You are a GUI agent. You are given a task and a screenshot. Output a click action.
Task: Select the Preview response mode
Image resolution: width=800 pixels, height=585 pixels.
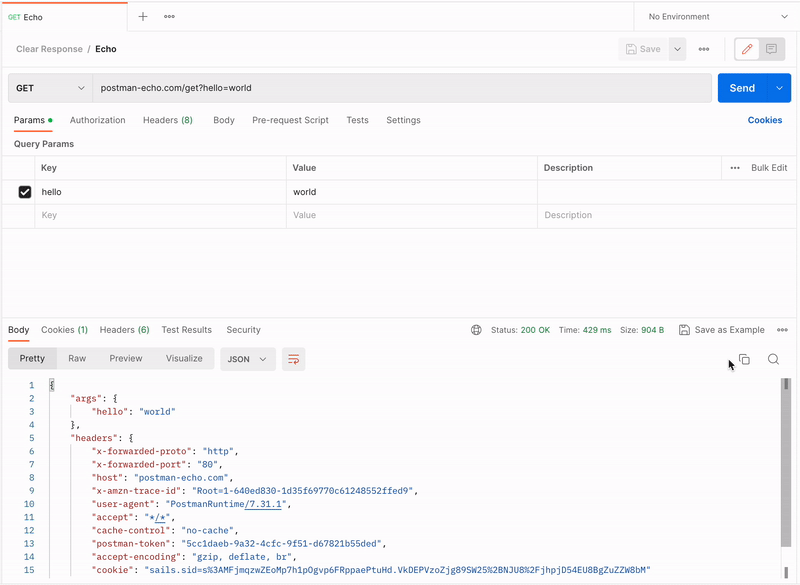pos(125,358)
